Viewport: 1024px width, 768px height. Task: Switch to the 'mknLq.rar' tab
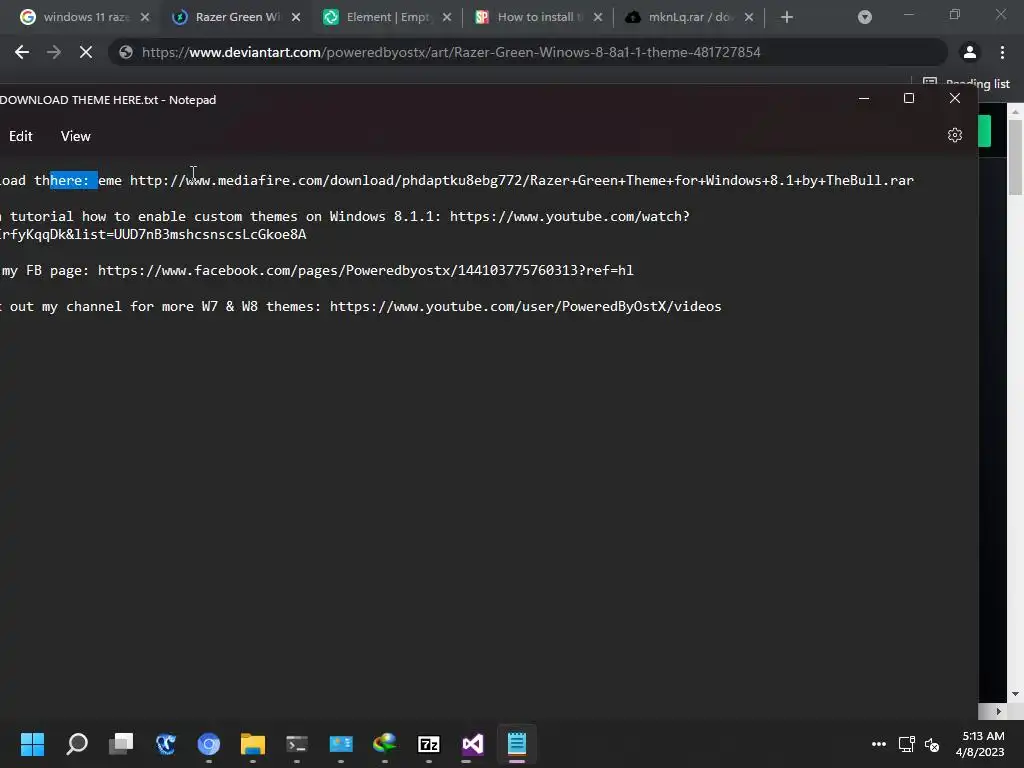[x=690, y=17]
